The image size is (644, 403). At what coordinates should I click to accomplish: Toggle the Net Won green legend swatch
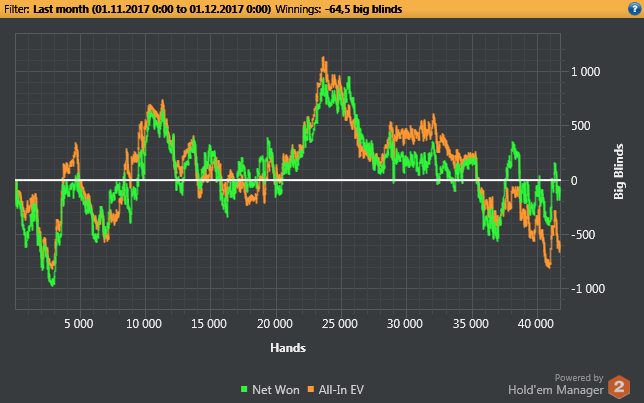[244, 389]
